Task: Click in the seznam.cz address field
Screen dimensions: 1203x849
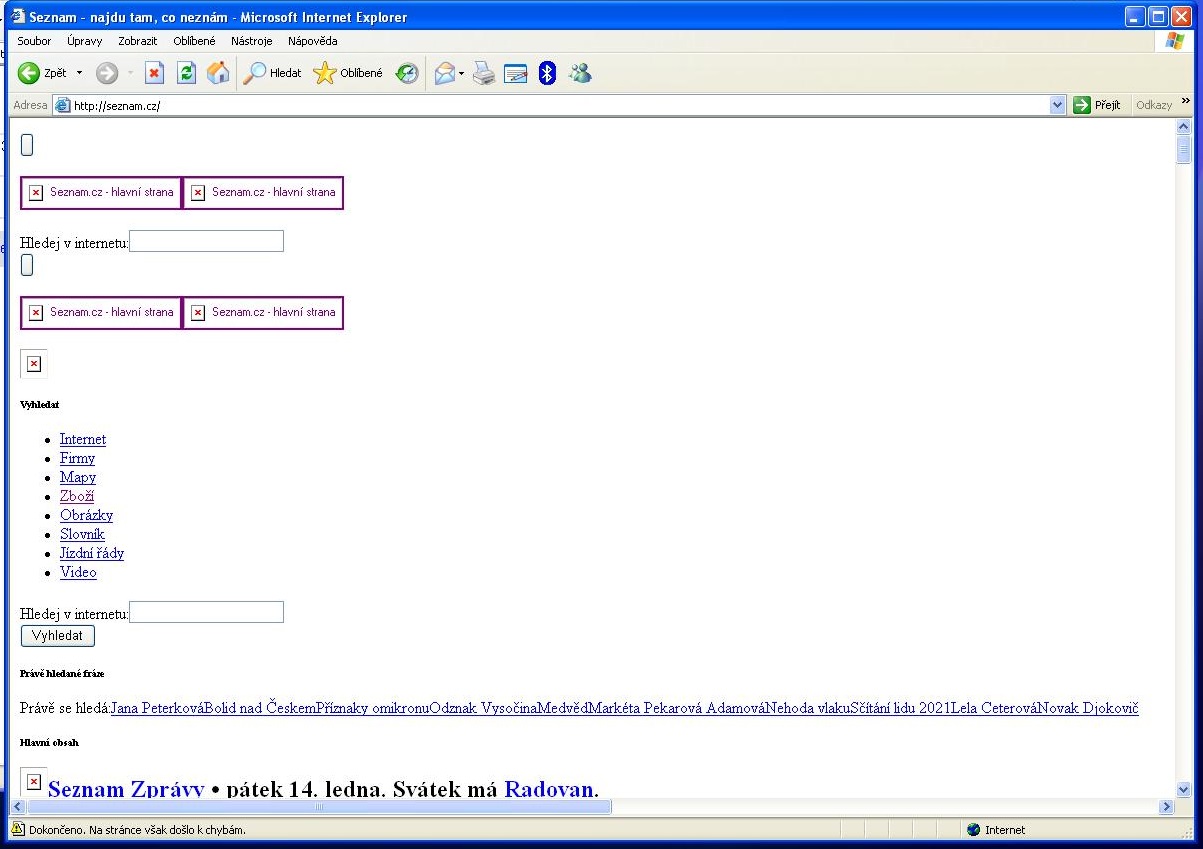Action: click(560, 105)
